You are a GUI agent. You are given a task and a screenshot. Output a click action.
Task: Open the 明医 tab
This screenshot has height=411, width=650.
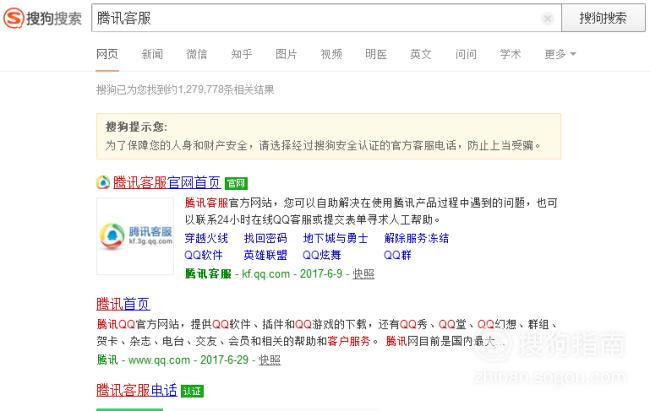376,54
